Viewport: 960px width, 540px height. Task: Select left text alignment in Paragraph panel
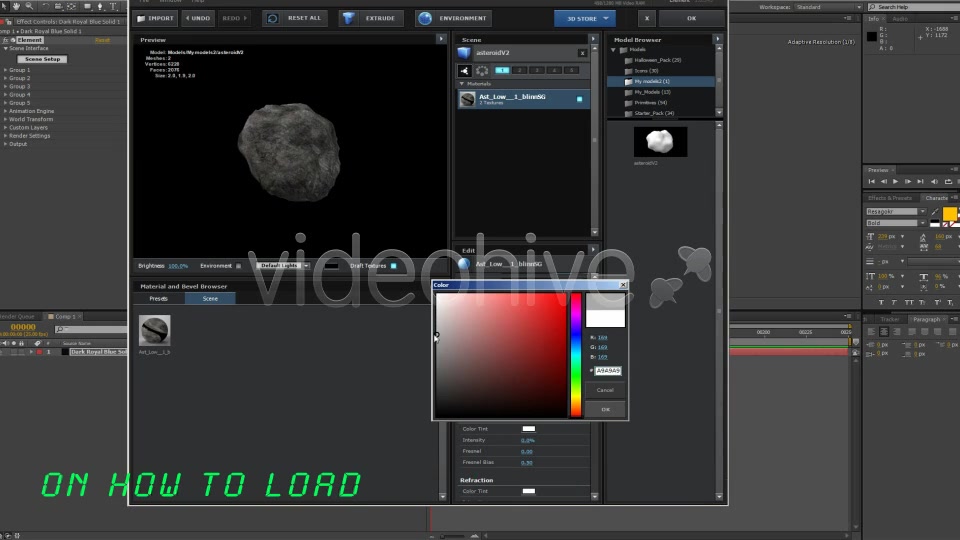(871, 332)
